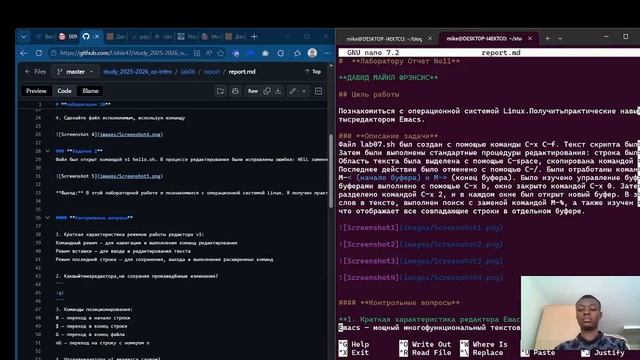The height and width of the screenshot is (360, 640).
Task: Open the browser refresh-style sync icon in the toolbar
Action: pyautogui.click(x=281, y=53)
